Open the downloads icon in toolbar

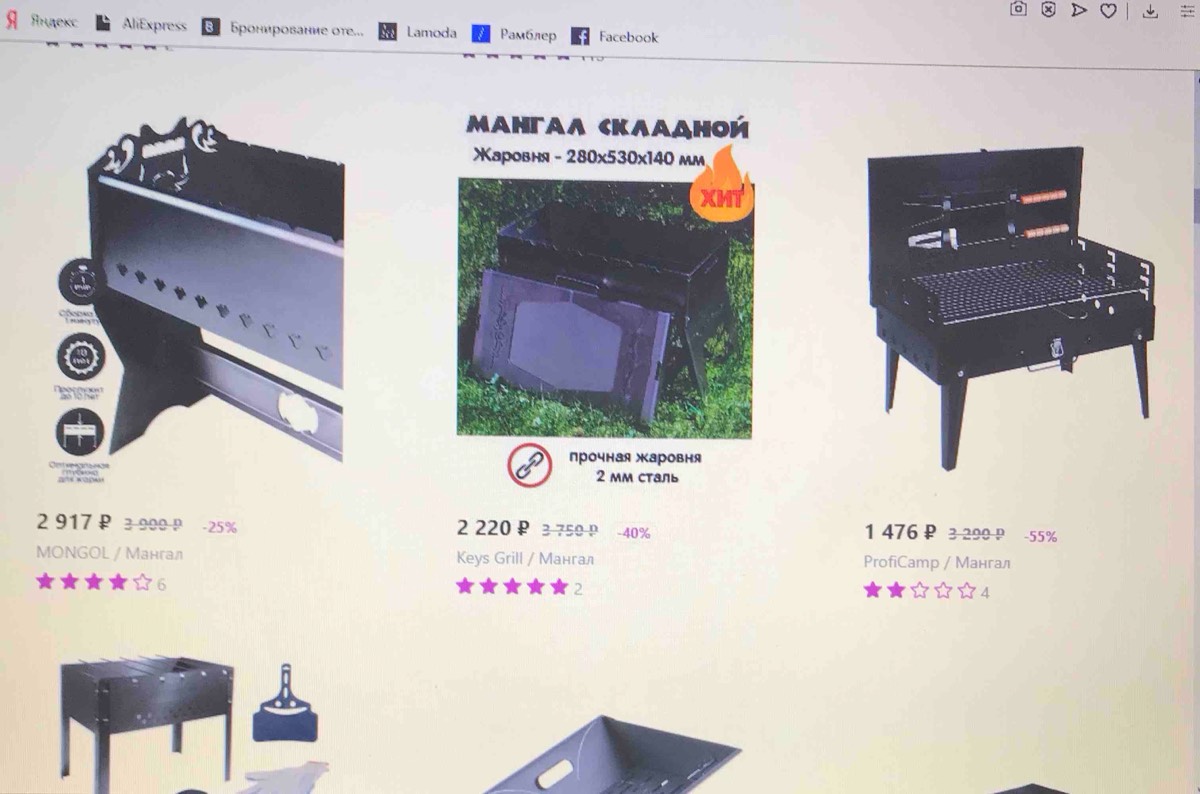coord(1150,11)
